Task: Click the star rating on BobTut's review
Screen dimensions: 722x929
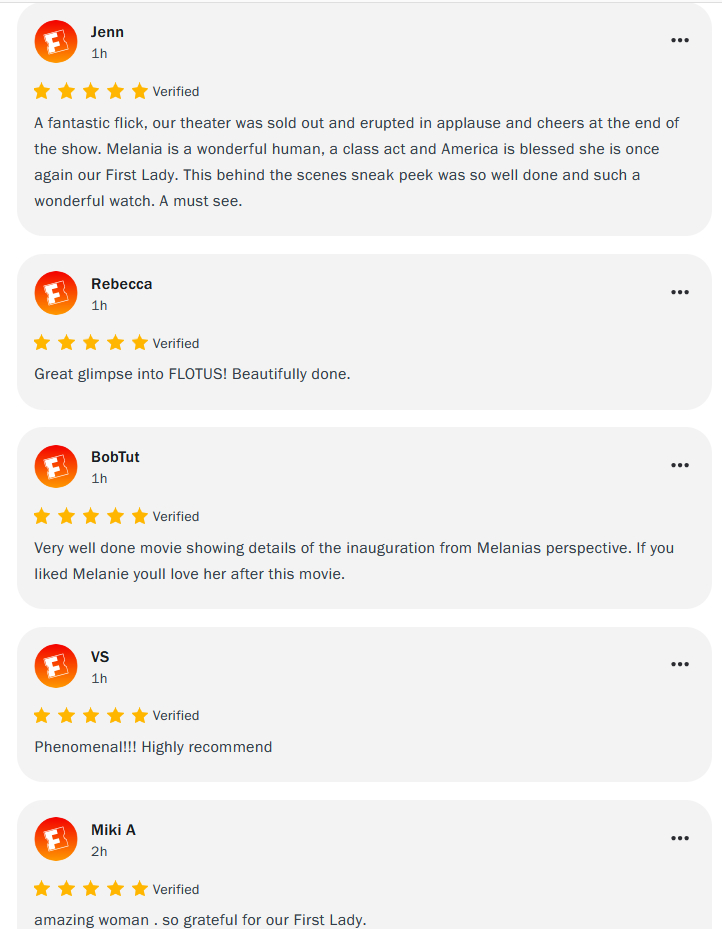Action: pyautogui.click(x=90, y=516)
